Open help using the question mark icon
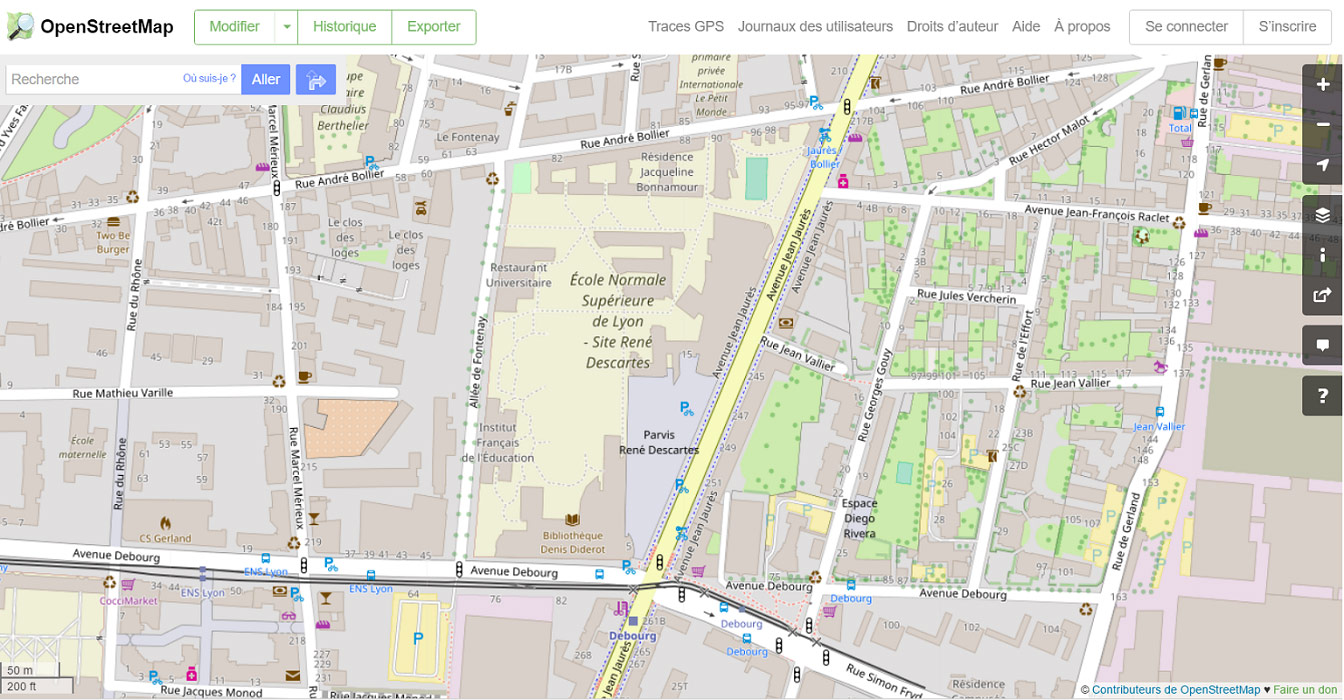1344x700 pixels. [1322, 395]
